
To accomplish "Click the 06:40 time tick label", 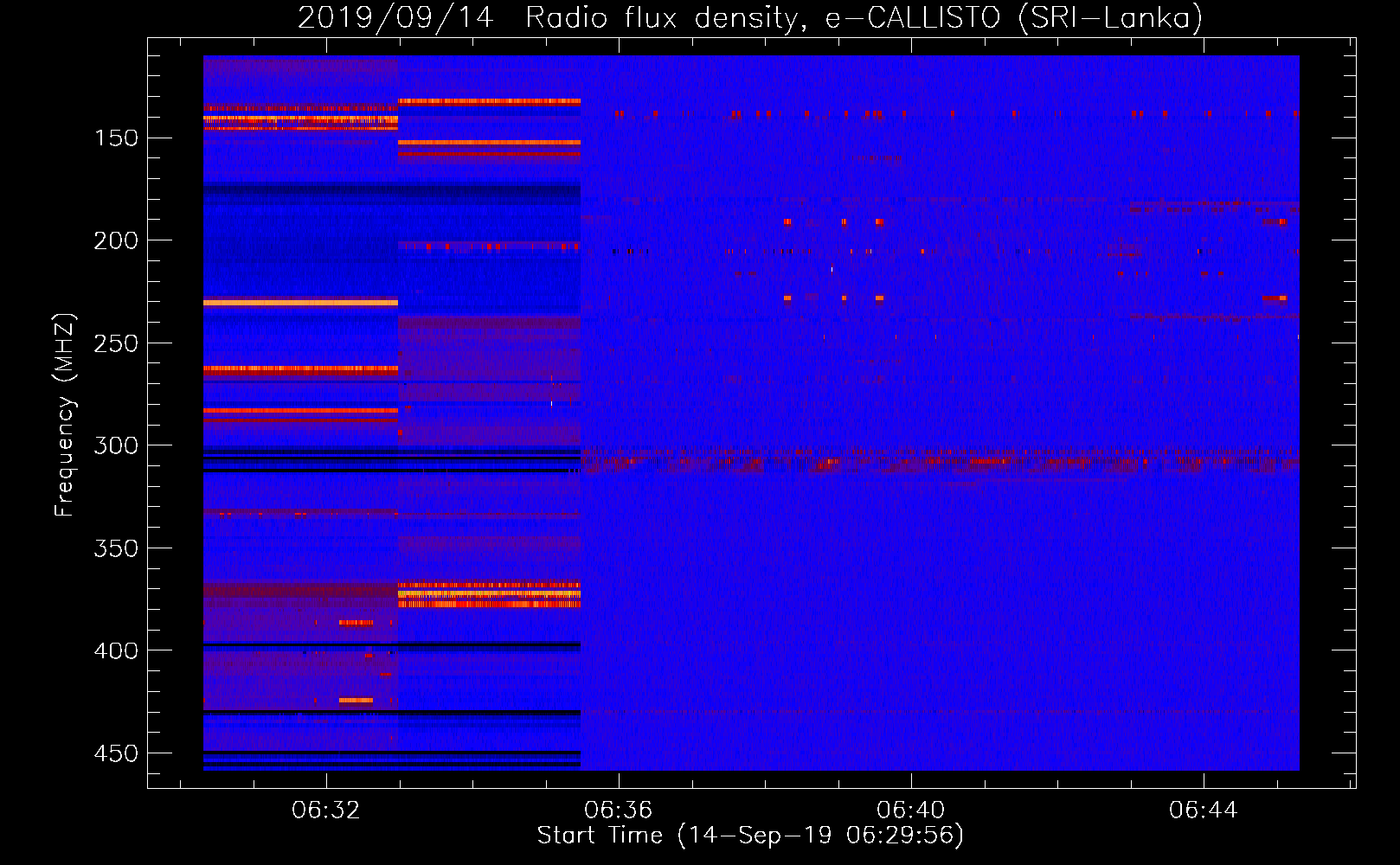I will 911,811.
